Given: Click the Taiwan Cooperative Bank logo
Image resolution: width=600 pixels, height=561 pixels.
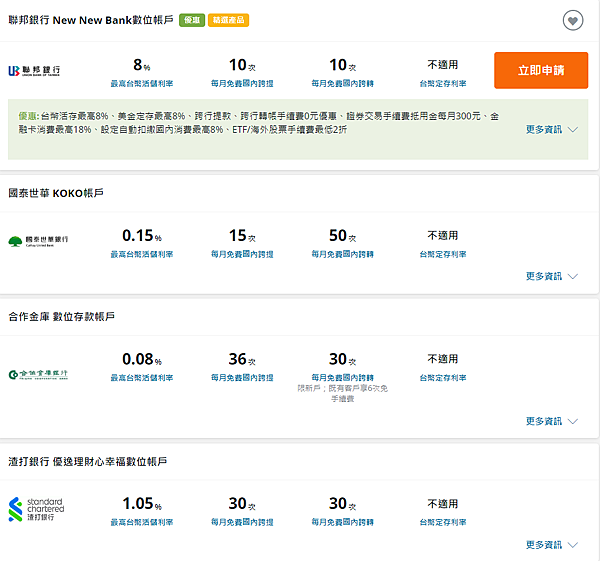Looking at the screenshot, I should [38, 374].
